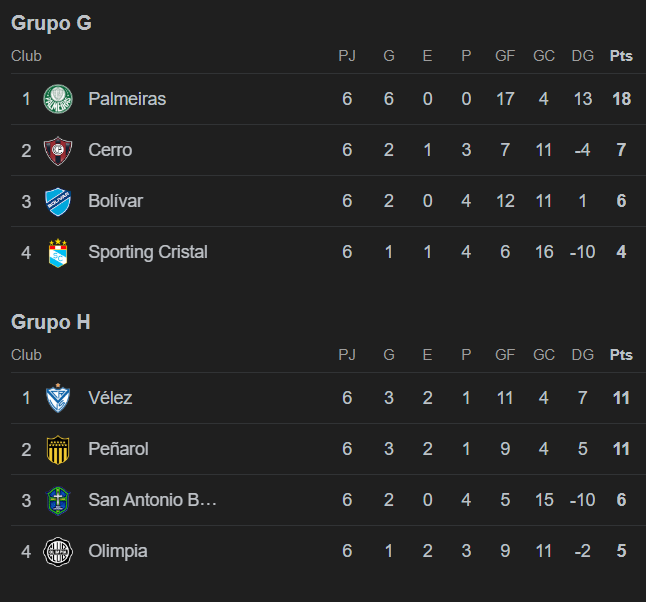Click the Grupo G heading
The image size is (646, 602).
(51, 23)
